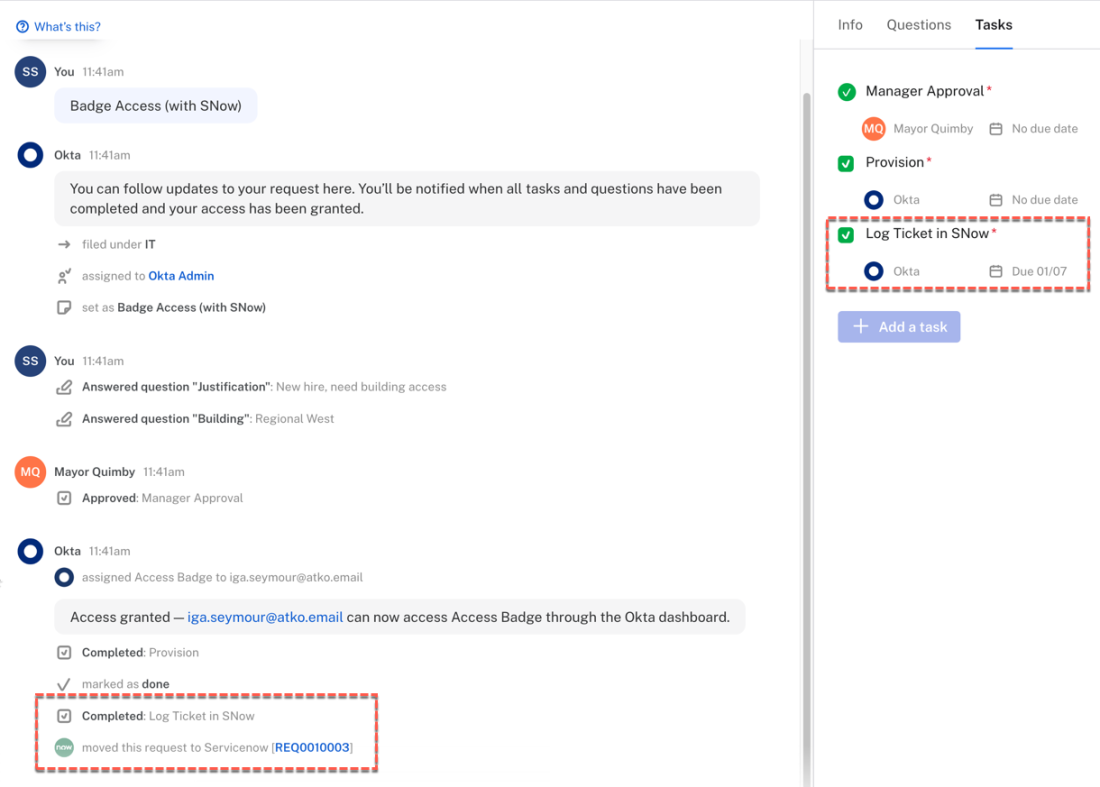Click Okta avatar under Provision task
The image size is (1100, 787).
pyautogui.click(x=874, y=200)
